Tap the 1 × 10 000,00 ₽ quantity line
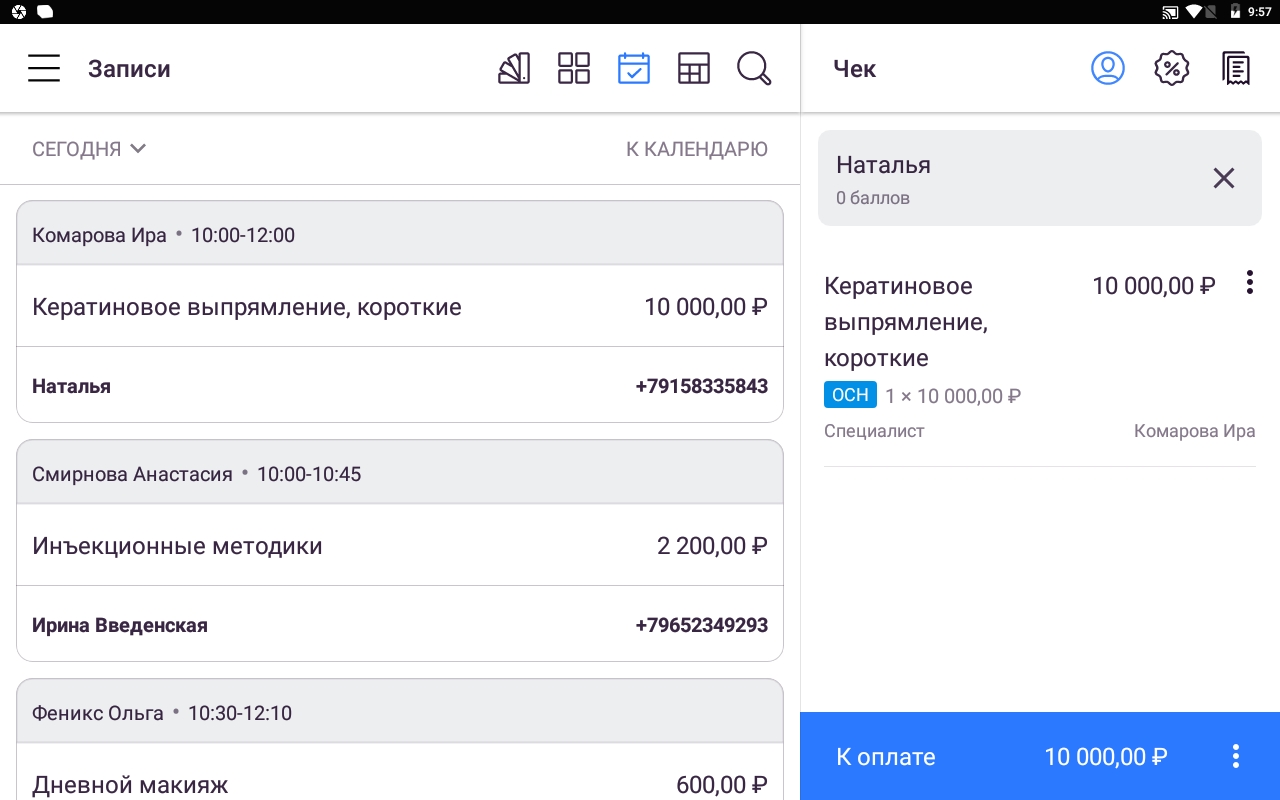This screenshot has height=800, width=1280. pos(953,396)
